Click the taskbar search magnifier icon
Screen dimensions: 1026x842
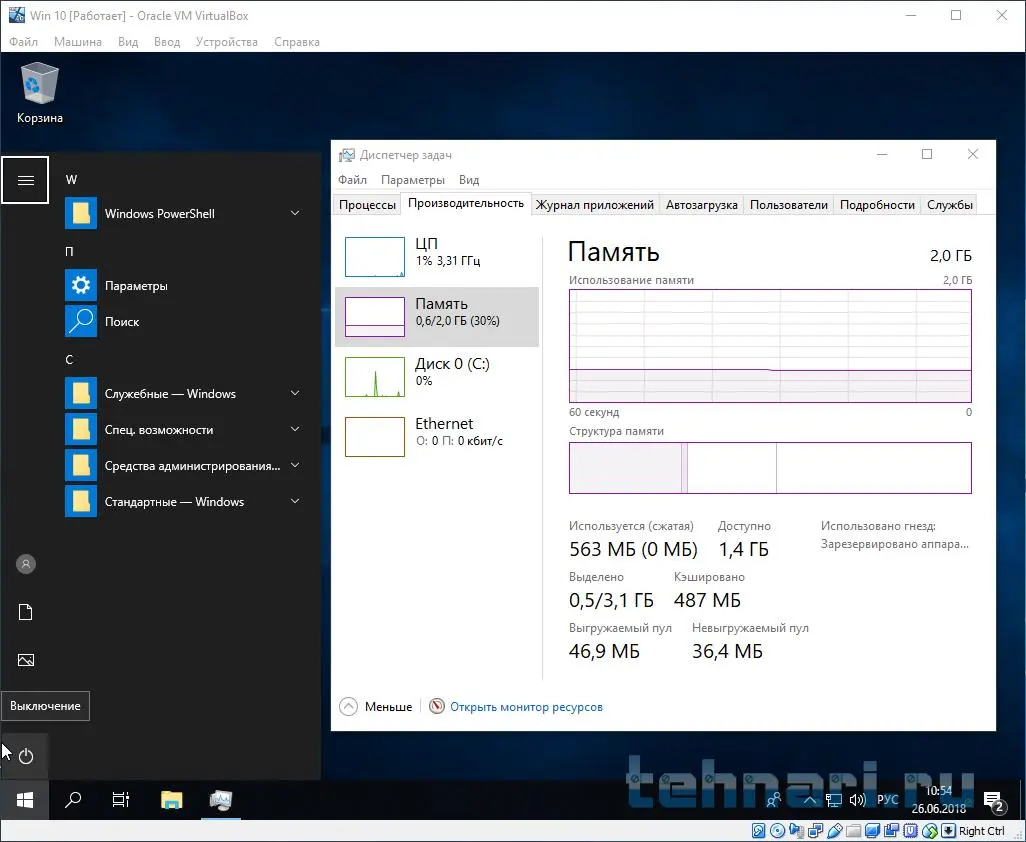point(73,799)
